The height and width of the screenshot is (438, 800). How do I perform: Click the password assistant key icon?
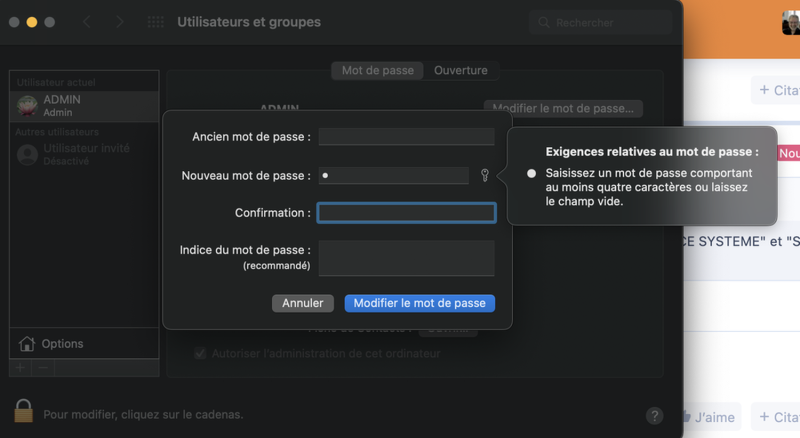coord(485,176)
